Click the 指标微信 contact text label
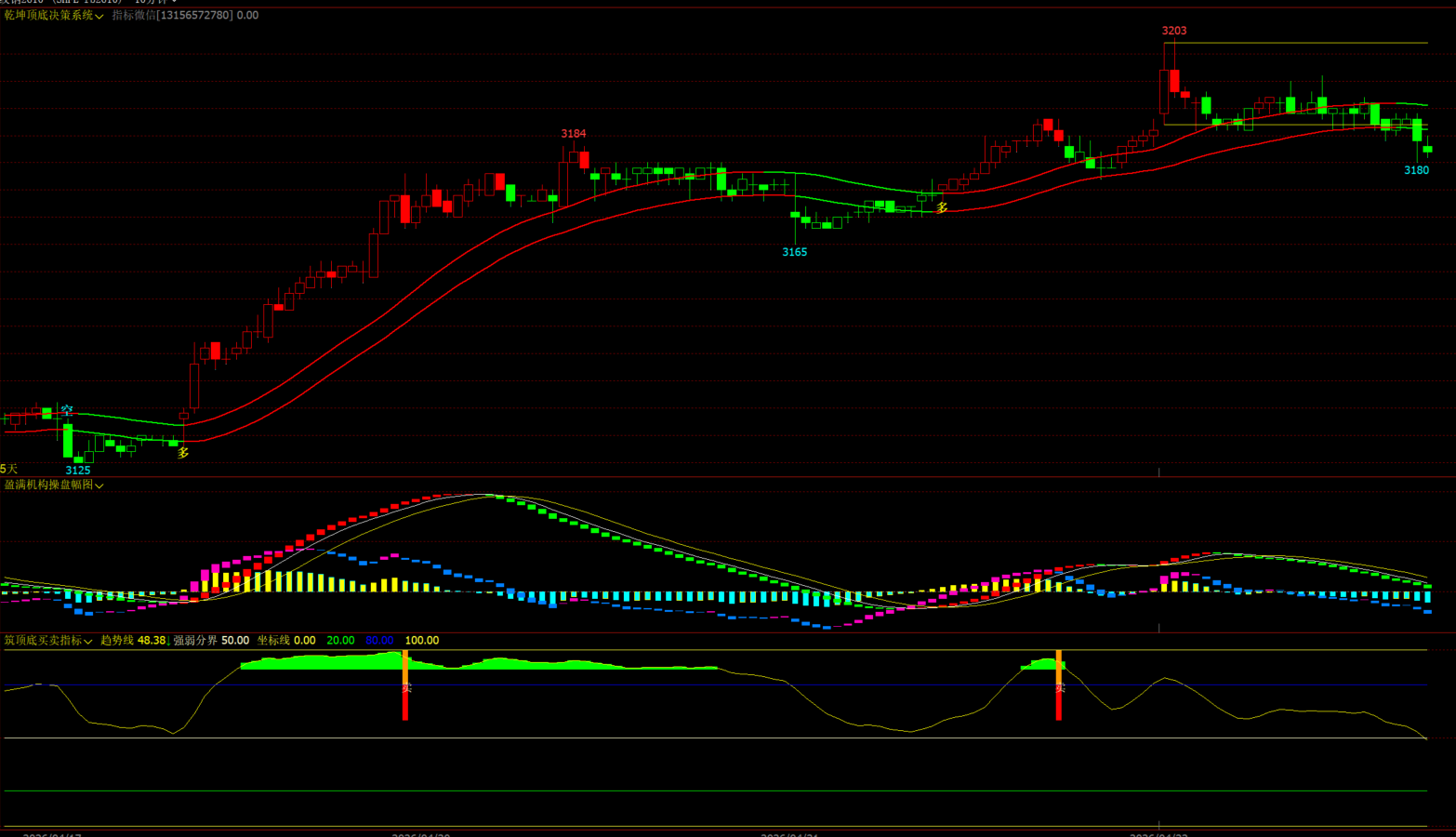The image size is (1456, 837). point(185,16)
